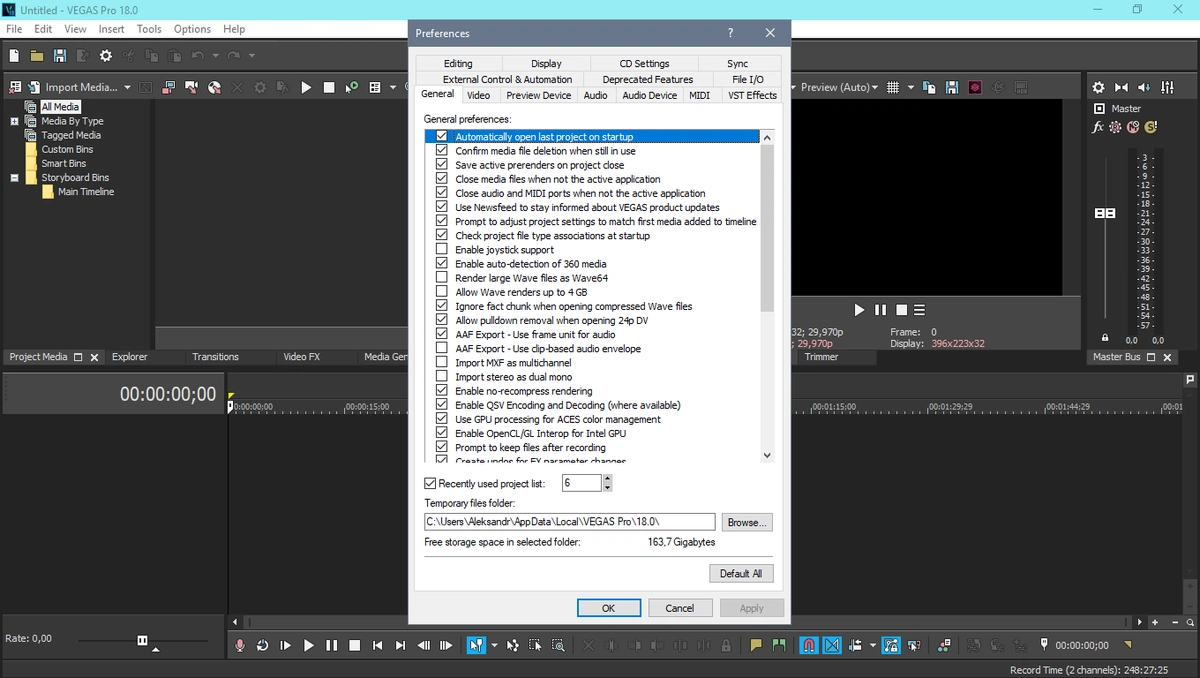This screenshot has width=1200, height=678.
Task: Insert a marker with yellow flag icon
Action: (755, 646)
